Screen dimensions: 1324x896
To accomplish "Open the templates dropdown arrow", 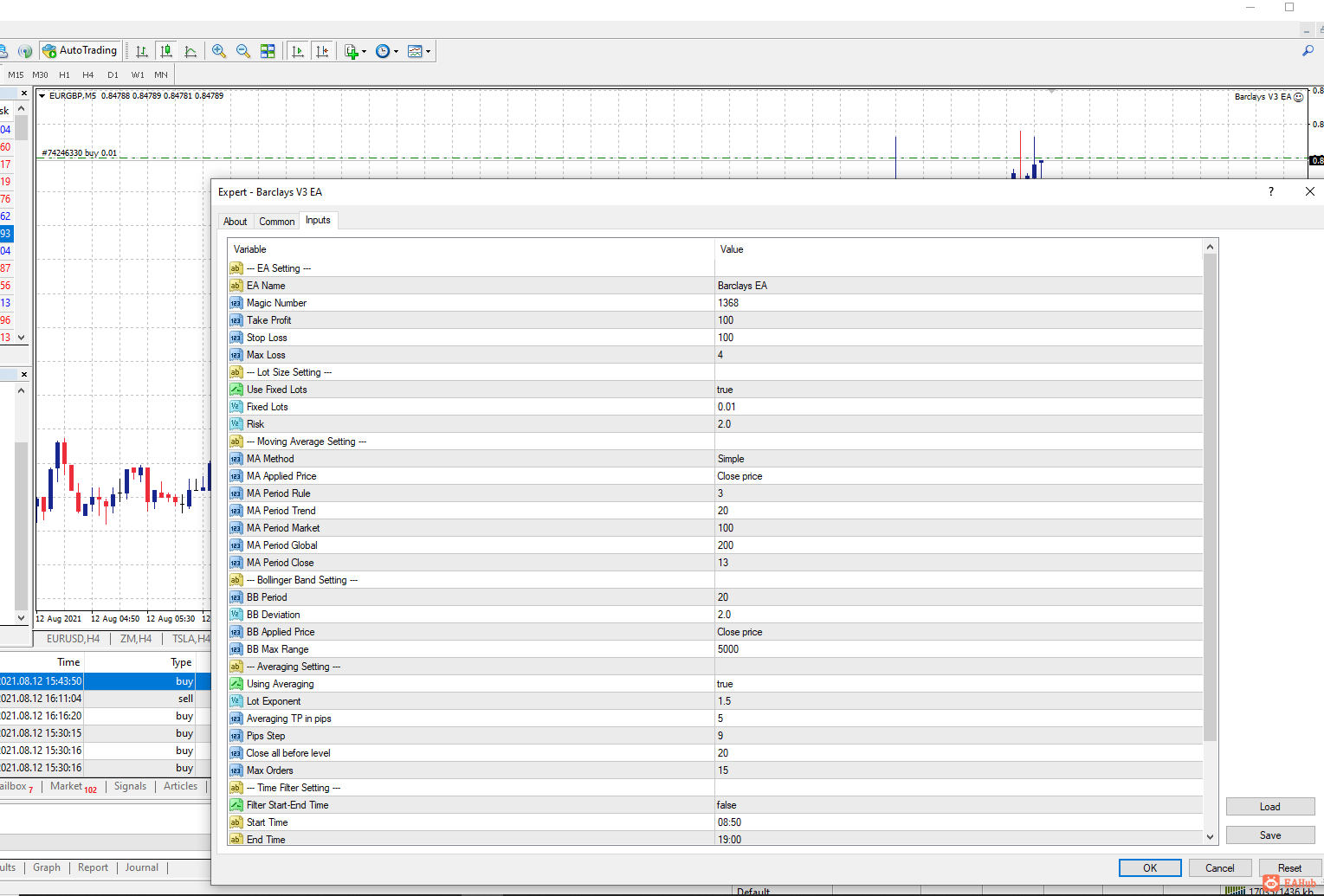I will (428, 51).
